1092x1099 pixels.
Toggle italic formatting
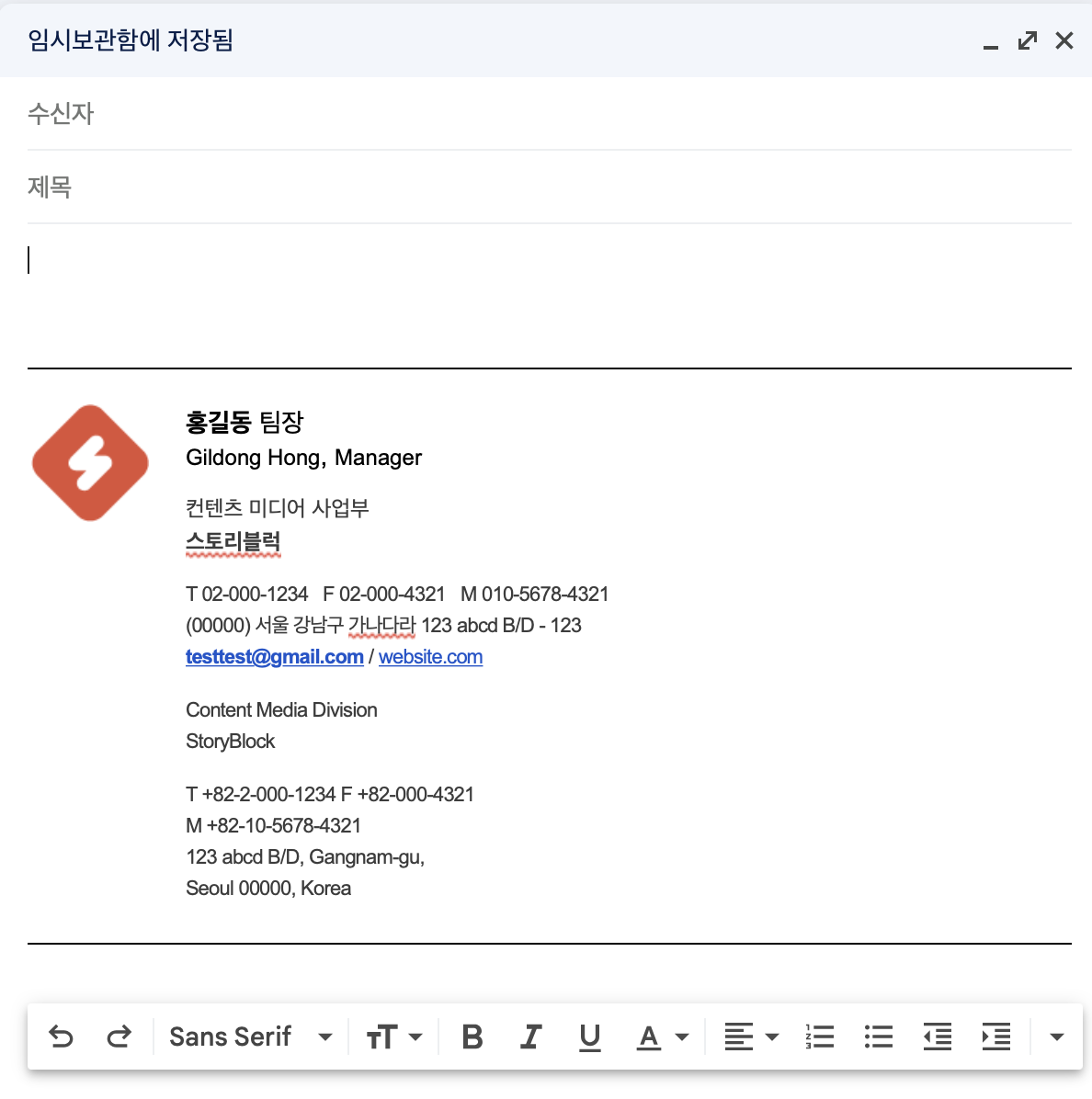530,1036
